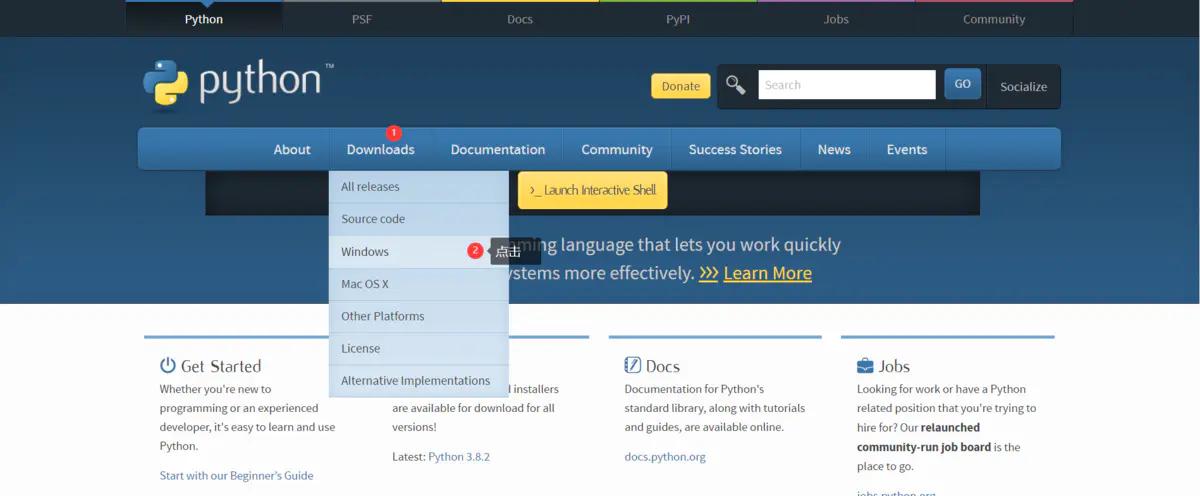
Task: Open the Python top tab
Action: click(204, 19)
